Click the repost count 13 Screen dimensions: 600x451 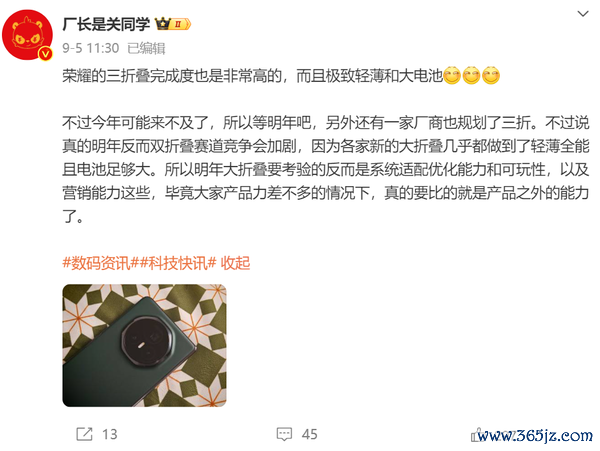(x=109, y=434)
